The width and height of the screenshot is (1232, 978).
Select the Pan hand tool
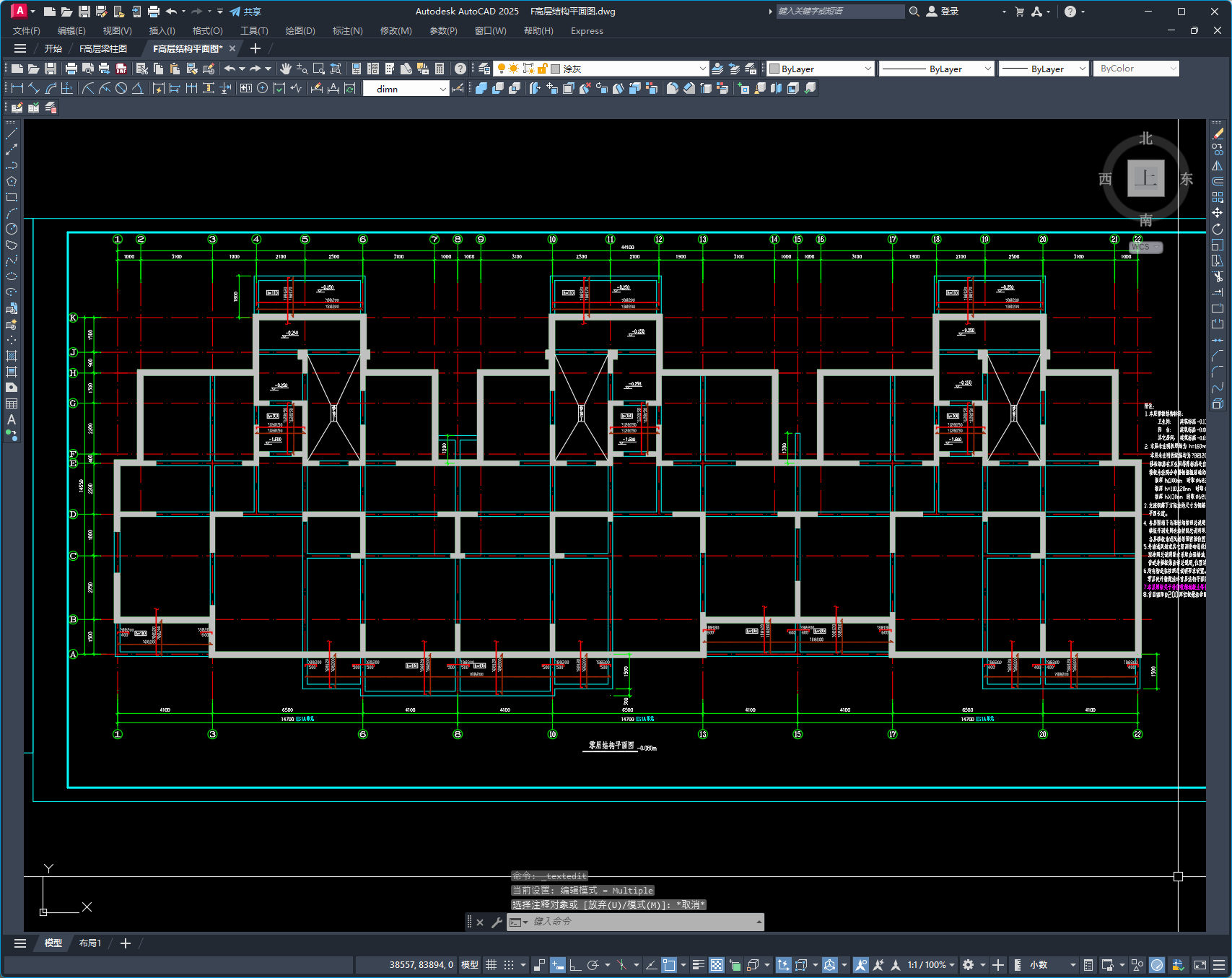tap(286, 69)
